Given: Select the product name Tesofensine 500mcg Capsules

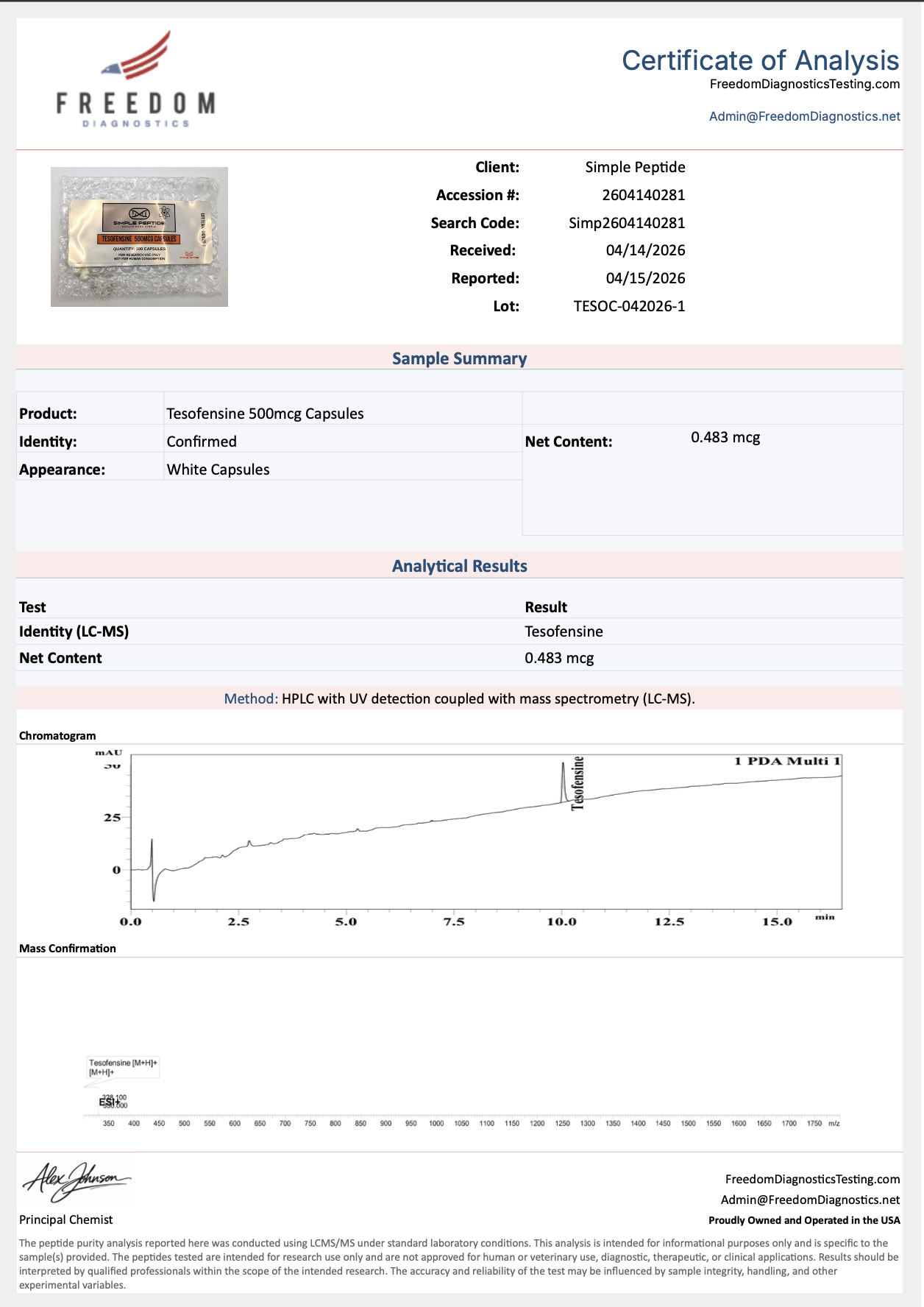Looking at the screenshot, I should tap(265, 414).
